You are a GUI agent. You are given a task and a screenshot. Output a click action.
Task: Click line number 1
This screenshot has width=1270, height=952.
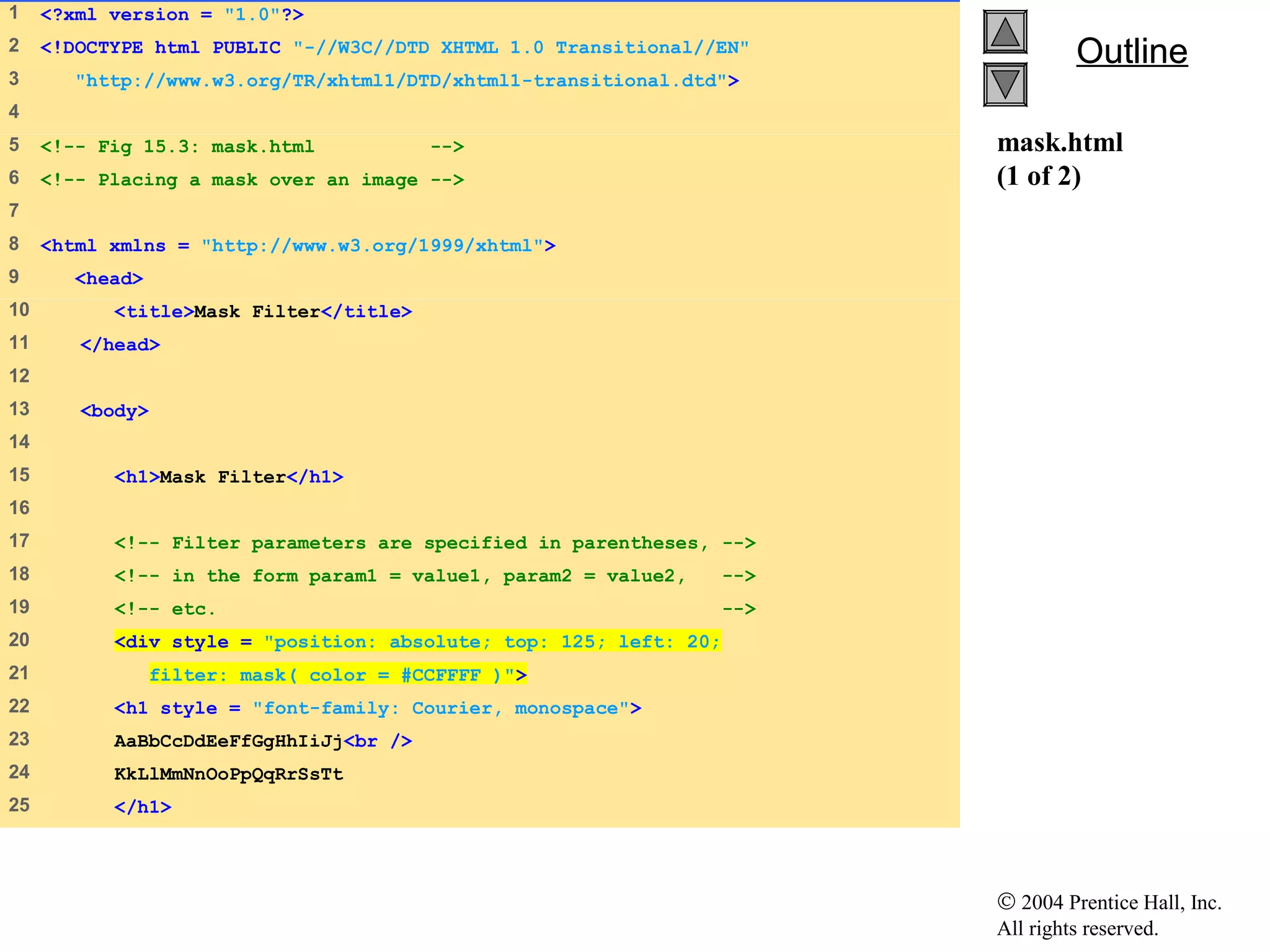tap(14, 13)
